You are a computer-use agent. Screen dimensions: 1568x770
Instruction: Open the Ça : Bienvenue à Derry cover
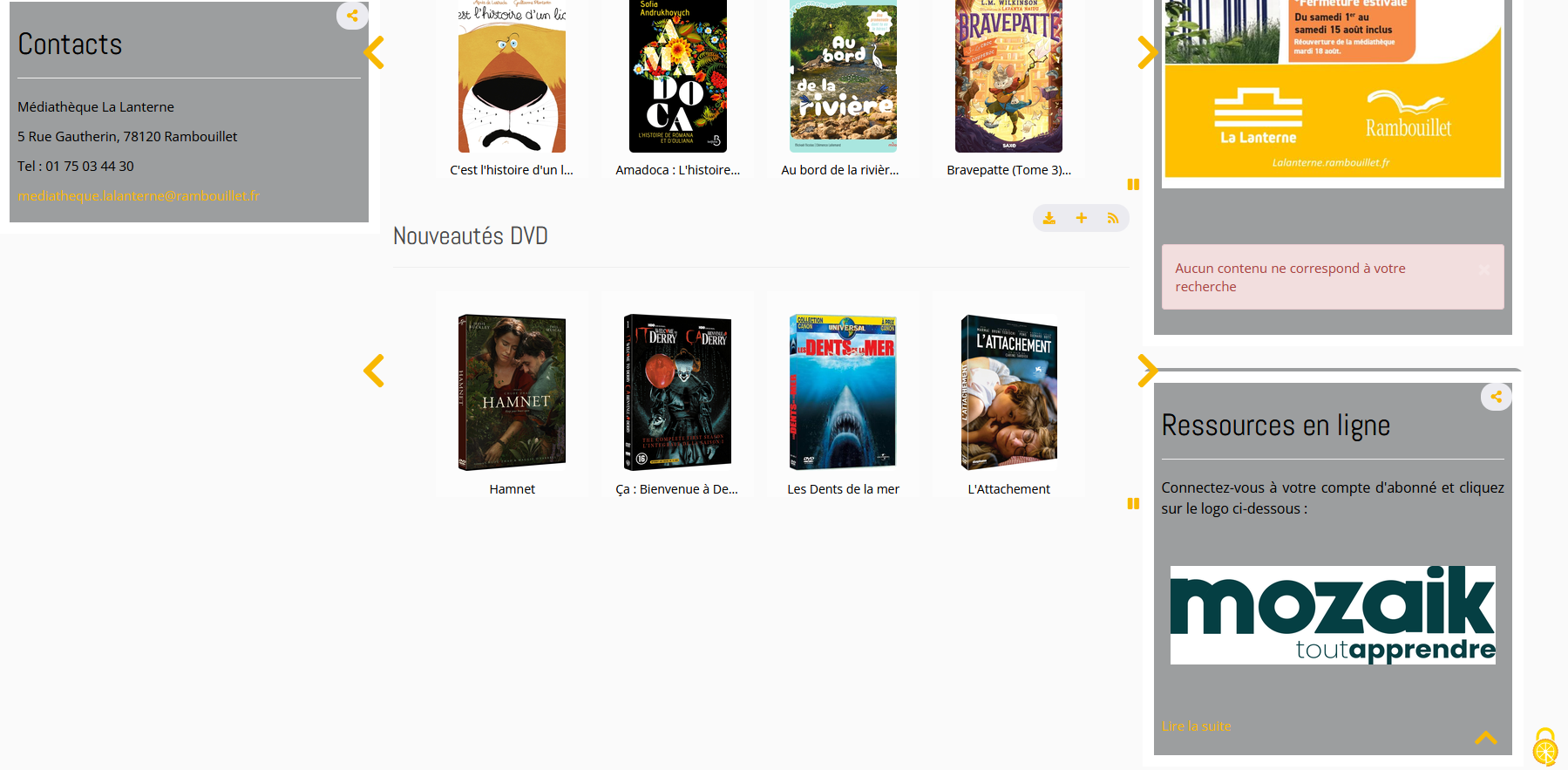[677, 392]
